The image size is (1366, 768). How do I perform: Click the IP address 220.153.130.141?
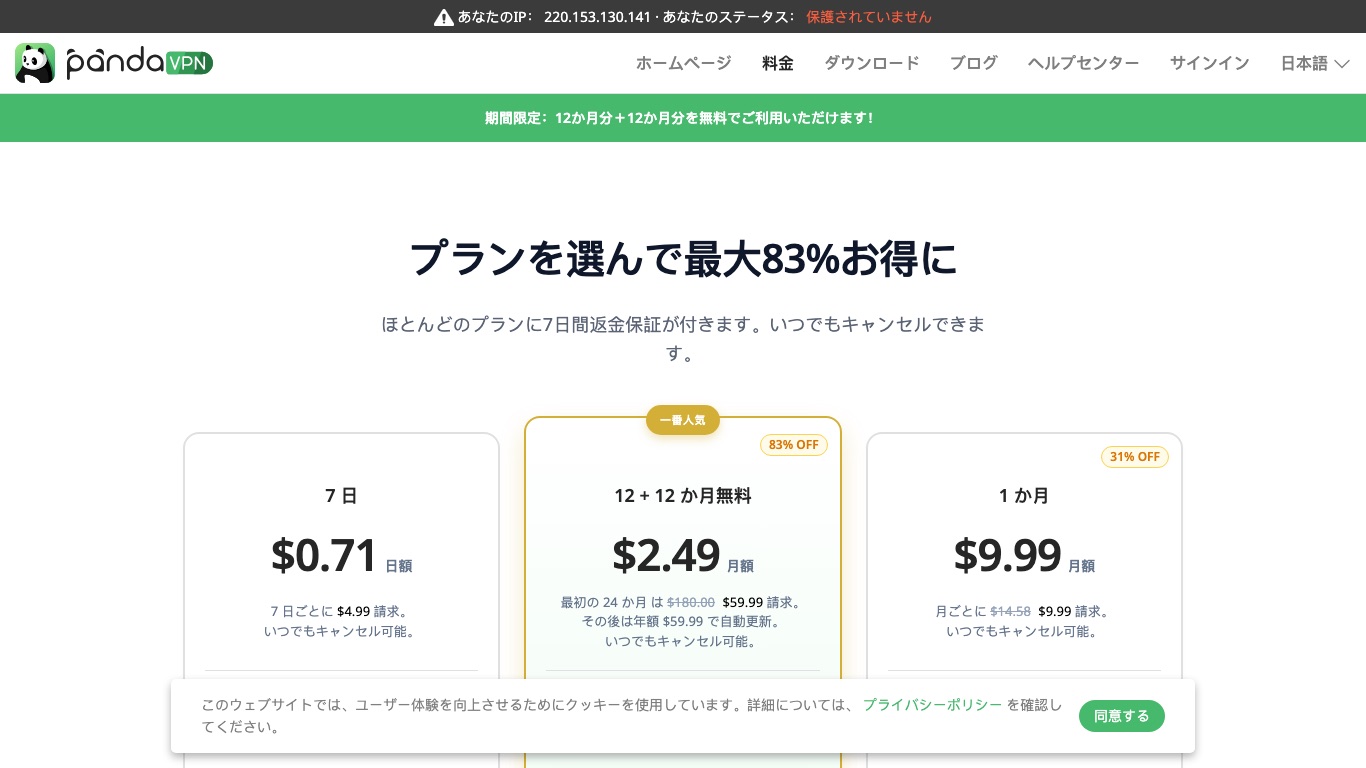pos(597,17)
